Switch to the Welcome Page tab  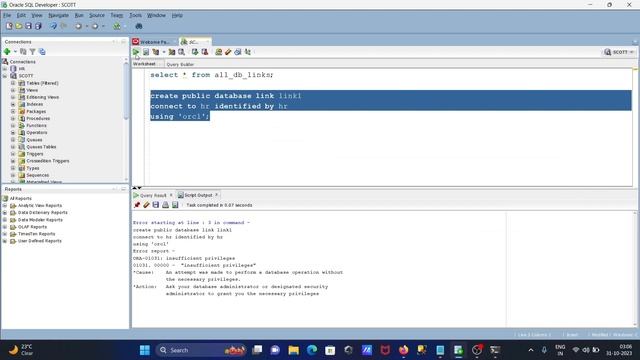pyautogui.click(x=154, y=42)
